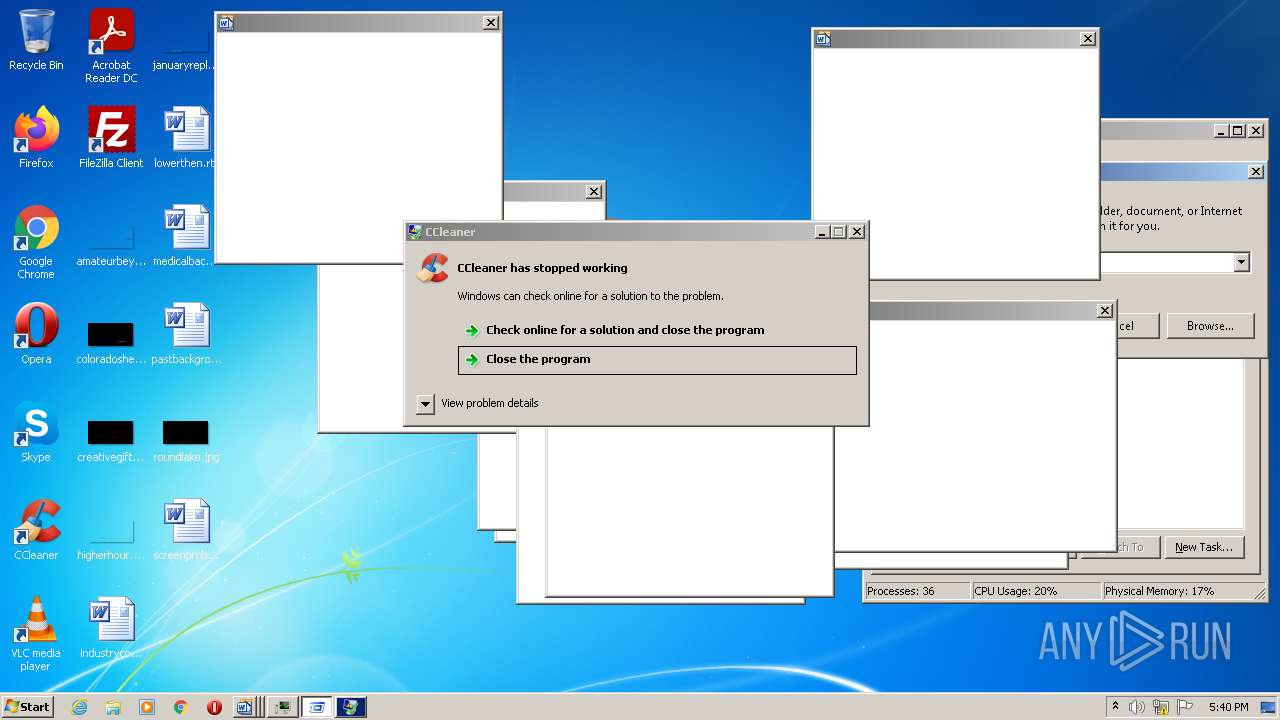Select the industryco... Word document icon
The width and height of the screenshot is (1280, 720).
[x=111, y=628]
